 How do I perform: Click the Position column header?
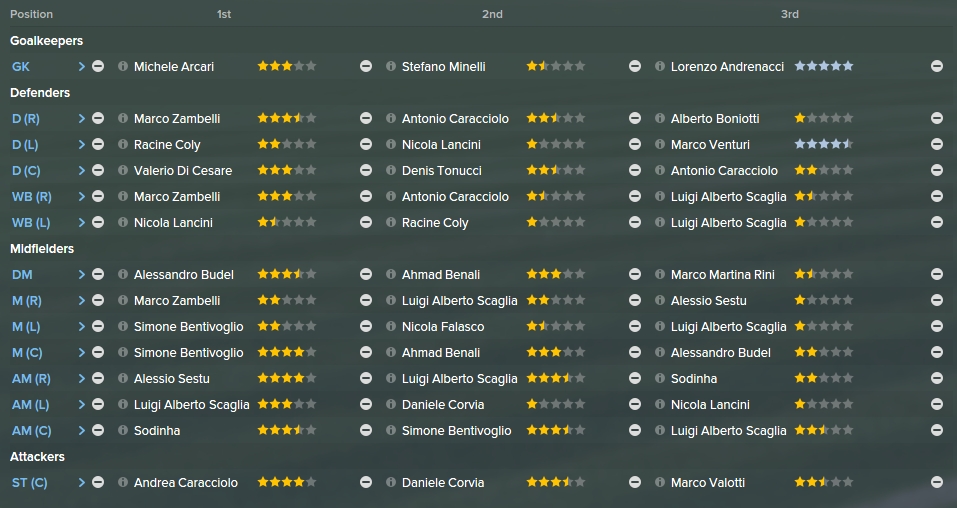click(x=32, y=14)
